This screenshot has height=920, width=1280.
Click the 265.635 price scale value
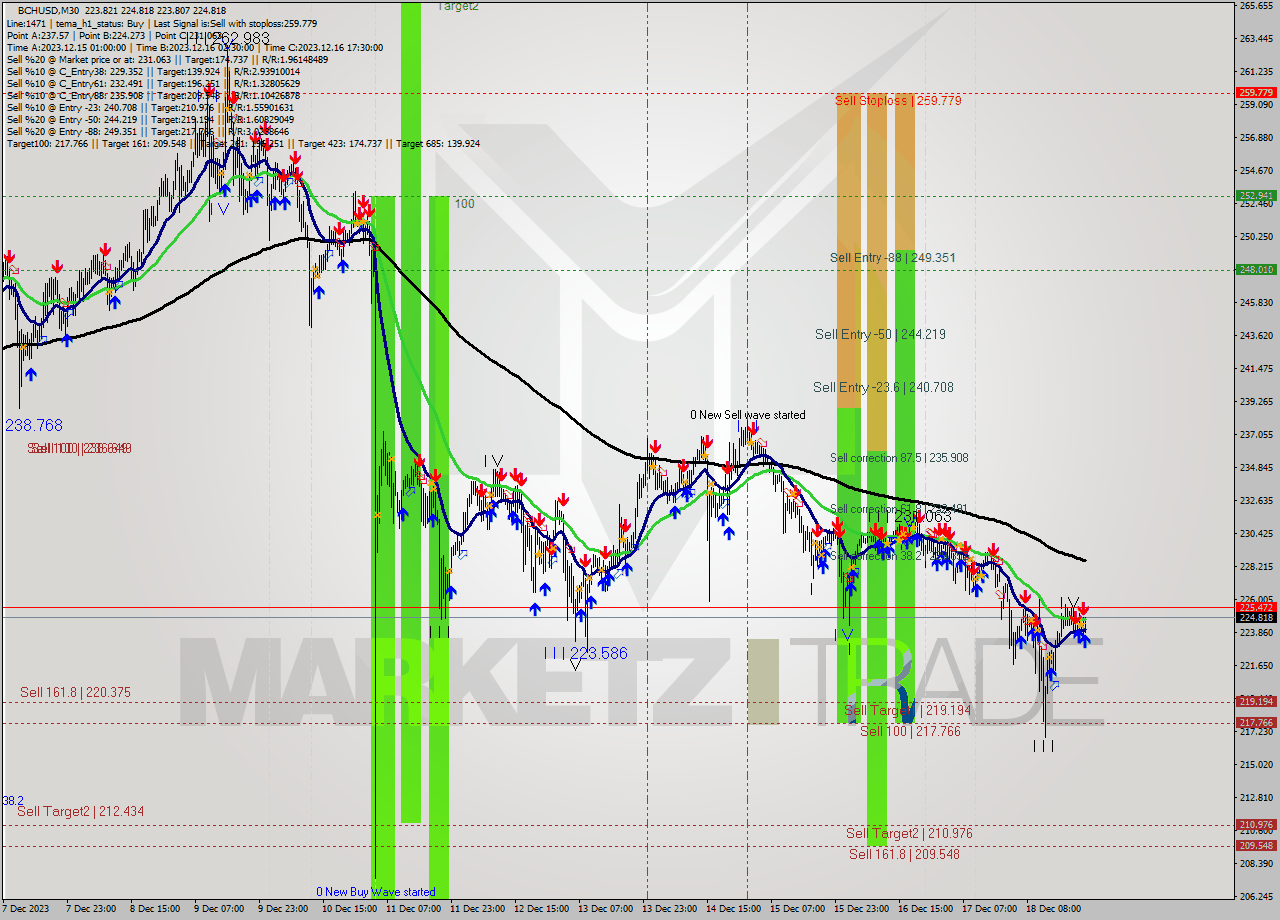1256,6
